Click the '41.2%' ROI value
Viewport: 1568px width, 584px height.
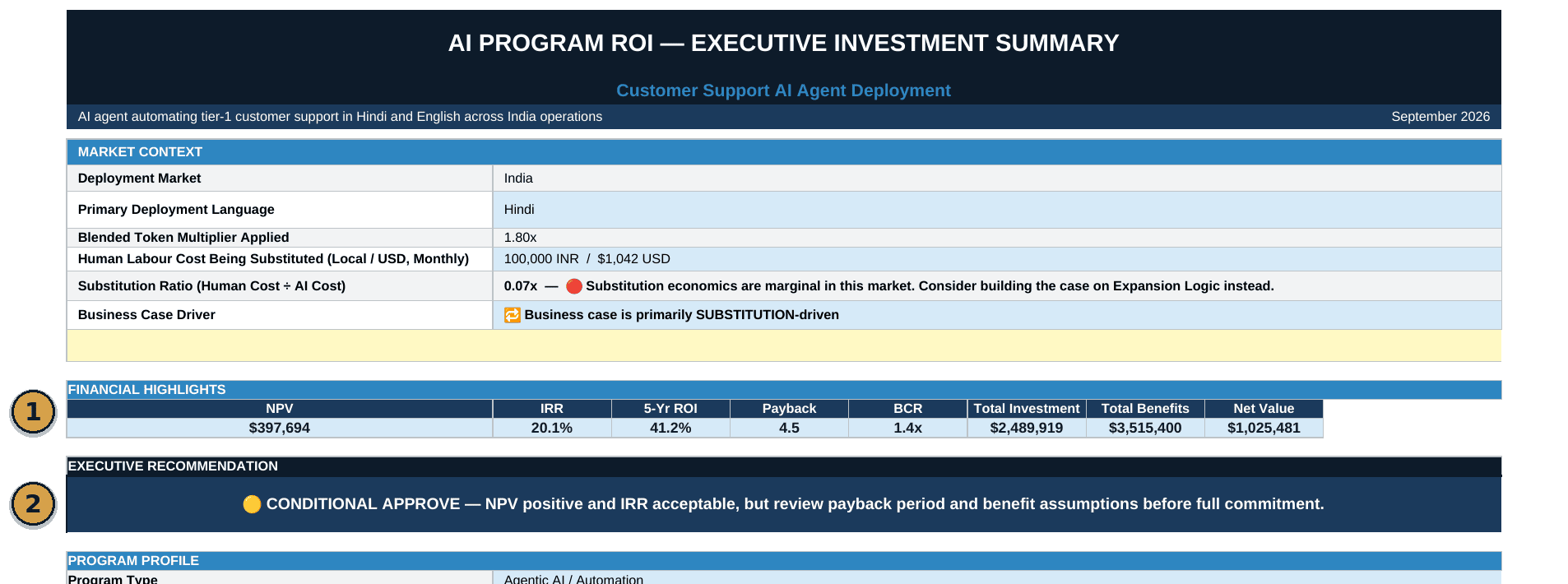[670, 429]
